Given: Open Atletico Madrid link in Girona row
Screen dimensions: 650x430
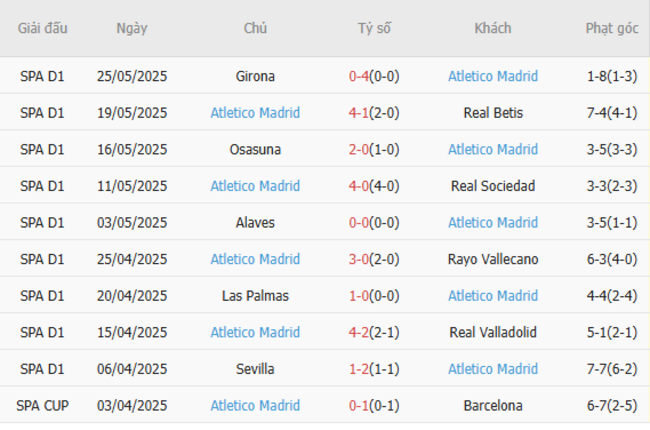Looking at the screenshot, I should click(492, 76).
